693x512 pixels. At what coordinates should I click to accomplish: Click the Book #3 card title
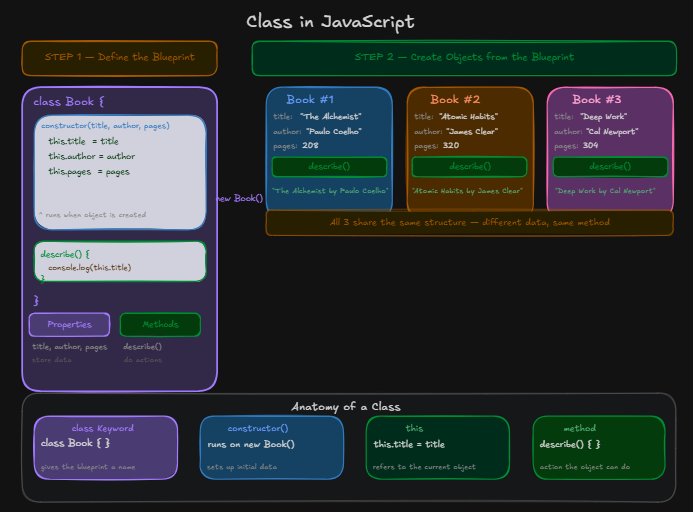pos(597,99)
